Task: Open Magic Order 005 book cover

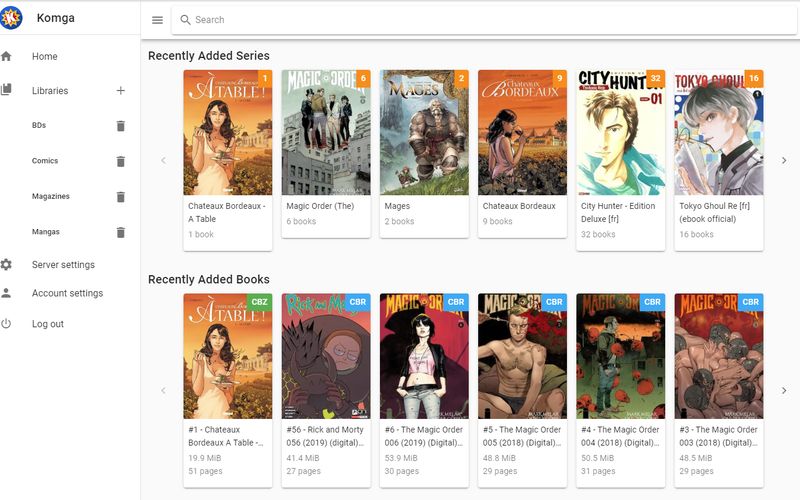Action: (522, 356)
